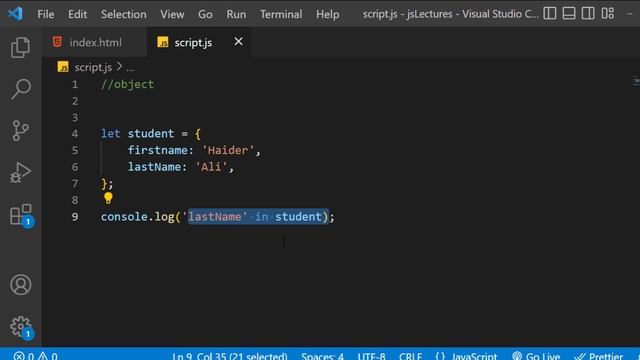Screen dimensions: 640x360
Task: Open the Help menu
Action: pos(327,14)
